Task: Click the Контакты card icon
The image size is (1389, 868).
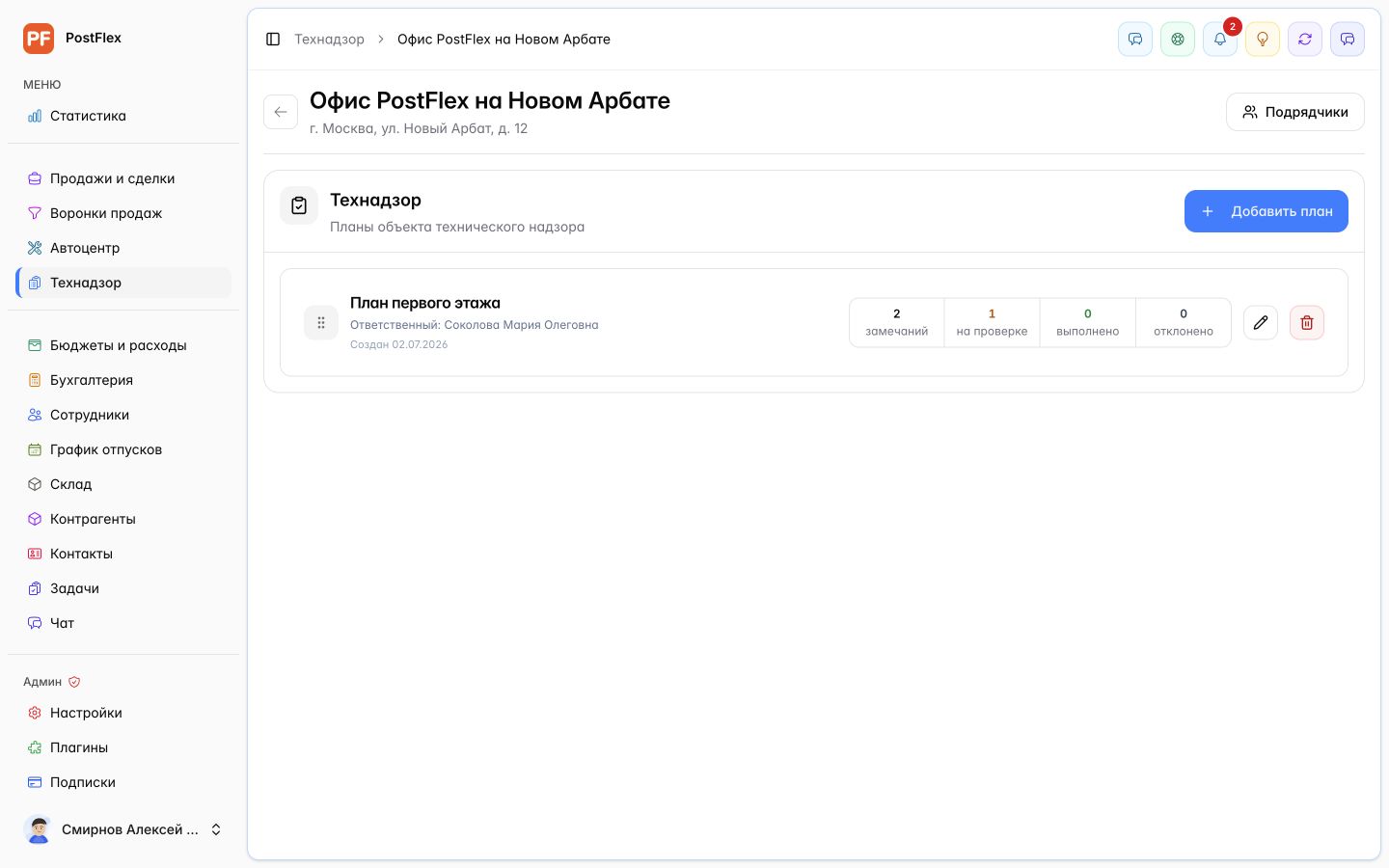Action: (35, 554)
